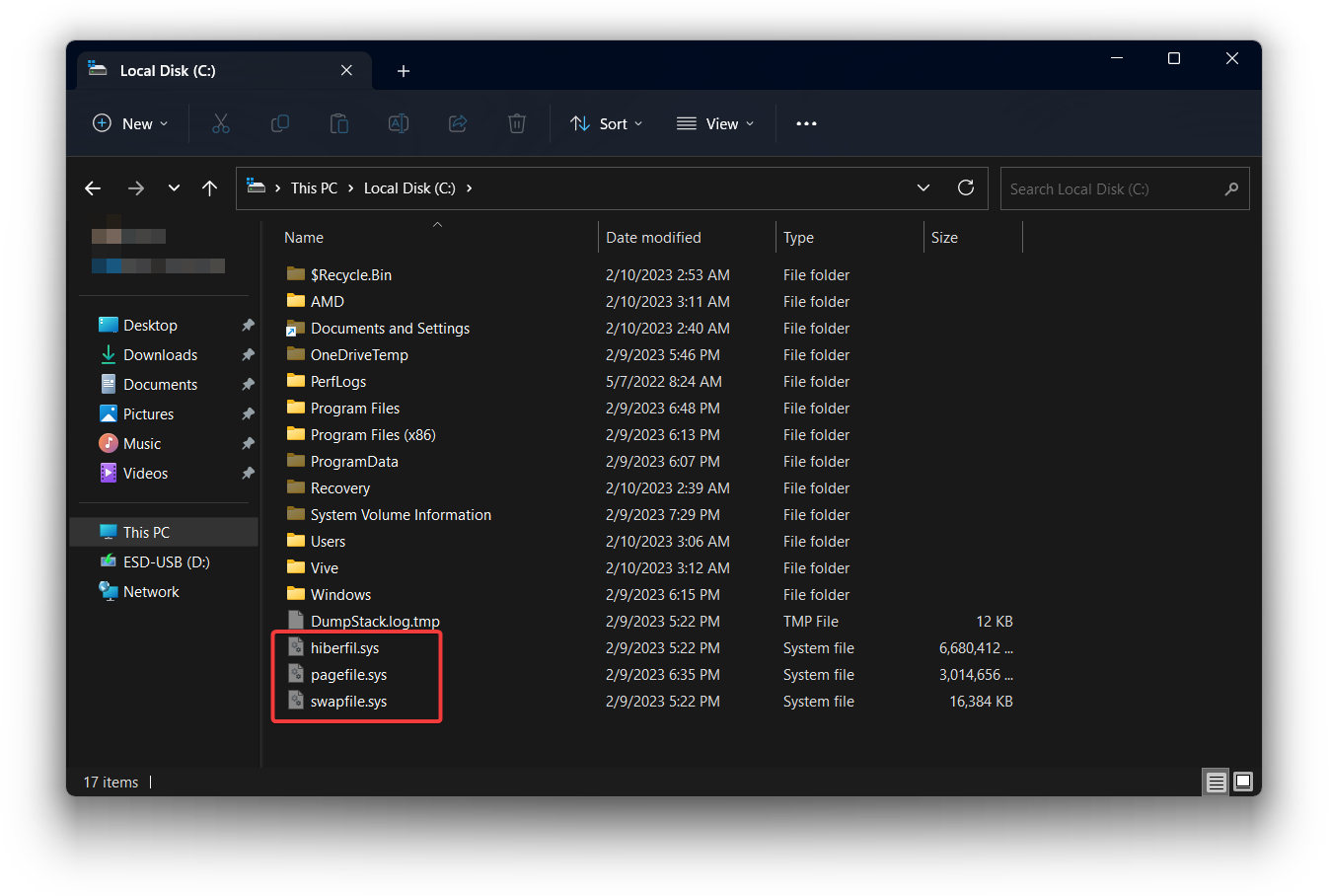The width and height of the screenshot is (1329, 896).
Task: Click the Refresh icon next to the address bar
Action: click(x=965, y=187)
